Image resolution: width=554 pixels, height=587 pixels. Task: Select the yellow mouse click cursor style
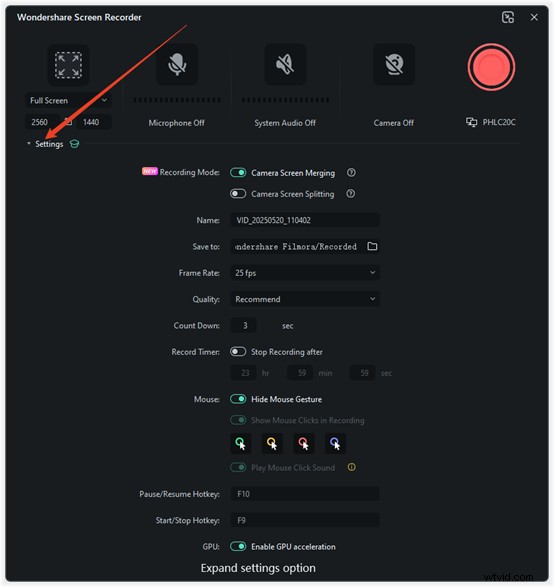[272, 444]
